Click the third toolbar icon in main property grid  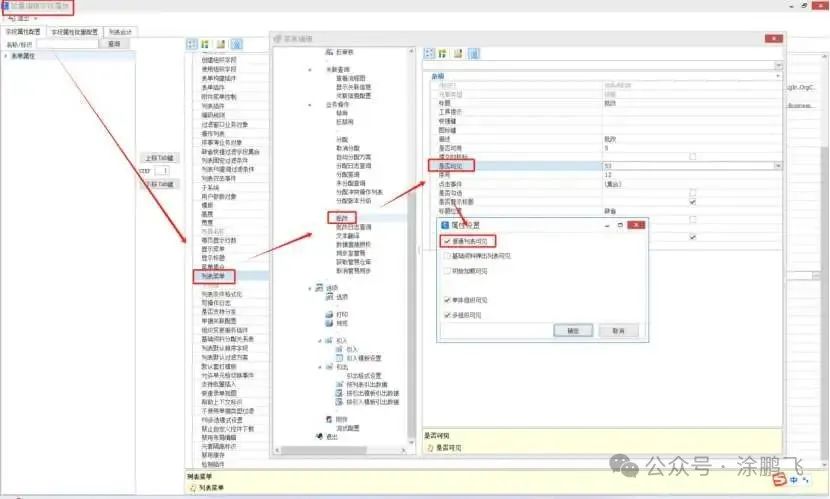pos(221,44)
